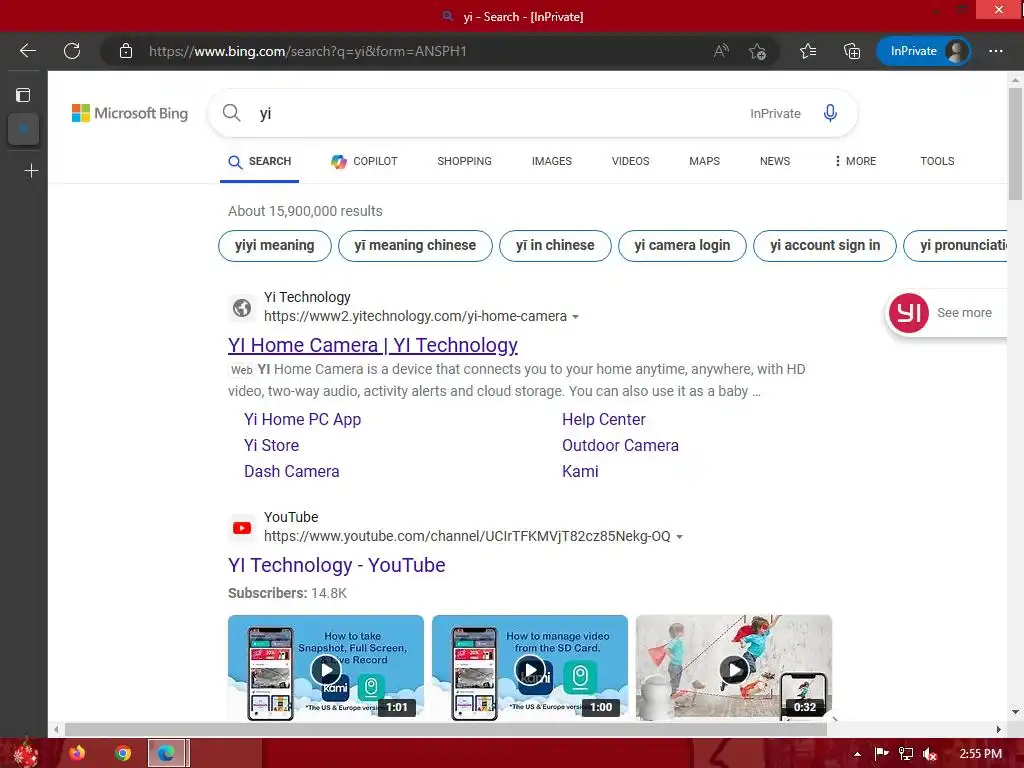Launch Firefox from the taskbar
This screenshot has width=1024, height=768.
pos(77,754)
